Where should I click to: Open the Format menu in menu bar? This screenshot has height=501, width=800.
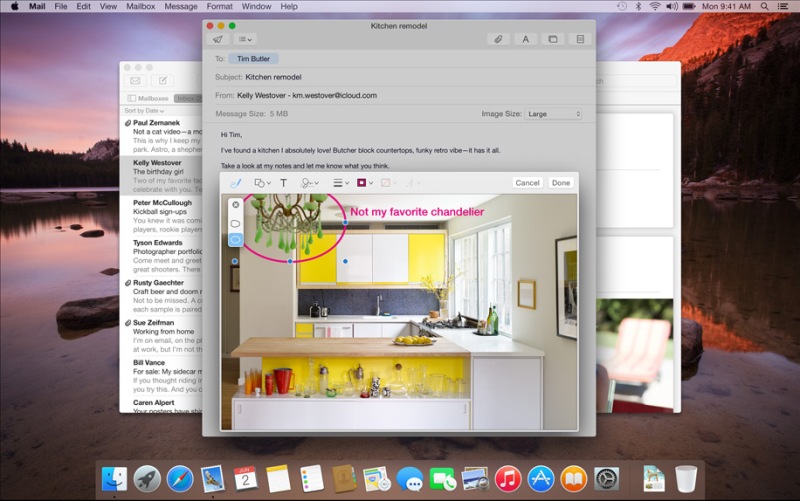(x=219, y=6)
